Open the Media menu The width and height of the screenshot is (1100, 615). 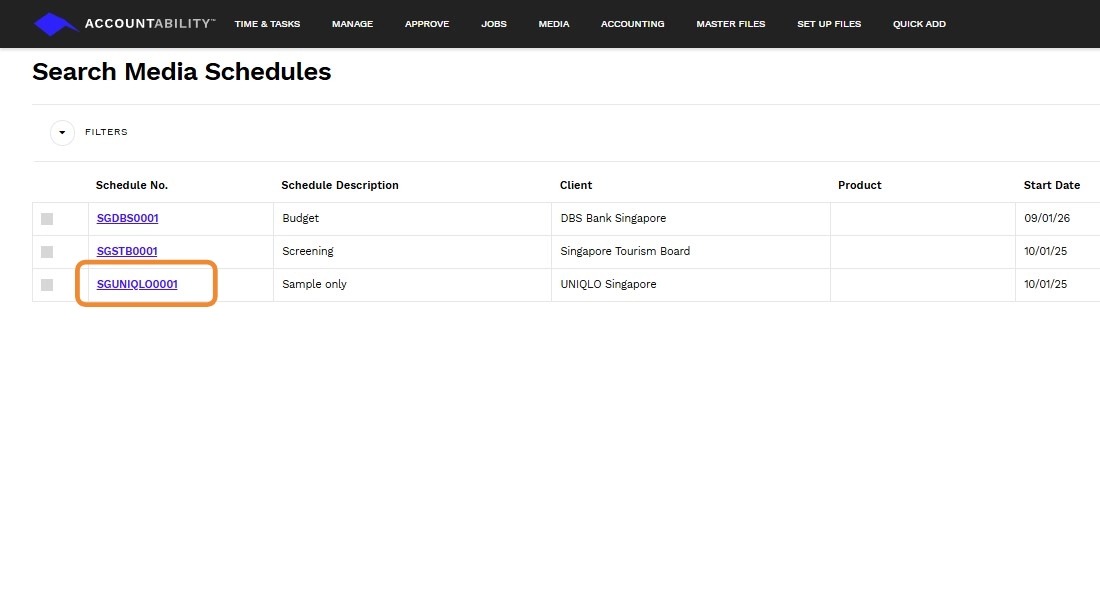point(553,24)
